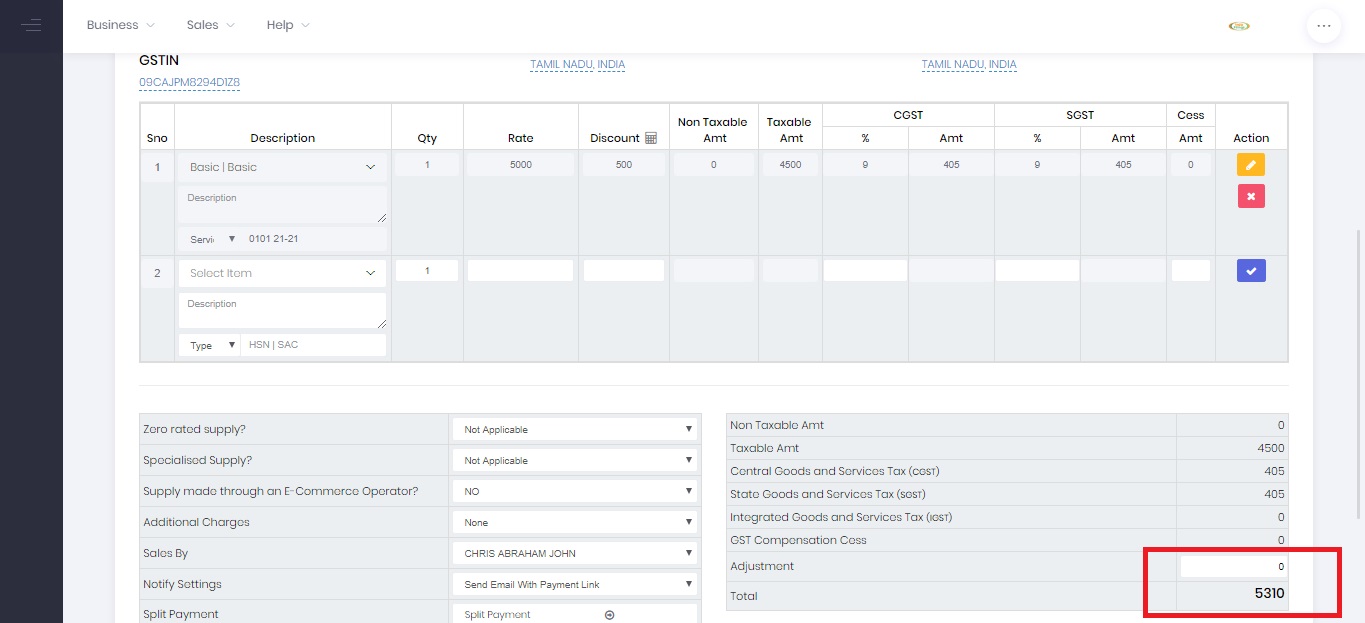Click the company logo icon top right
This screenshot has height=623, width=1365.
[x=1239, y=26]
